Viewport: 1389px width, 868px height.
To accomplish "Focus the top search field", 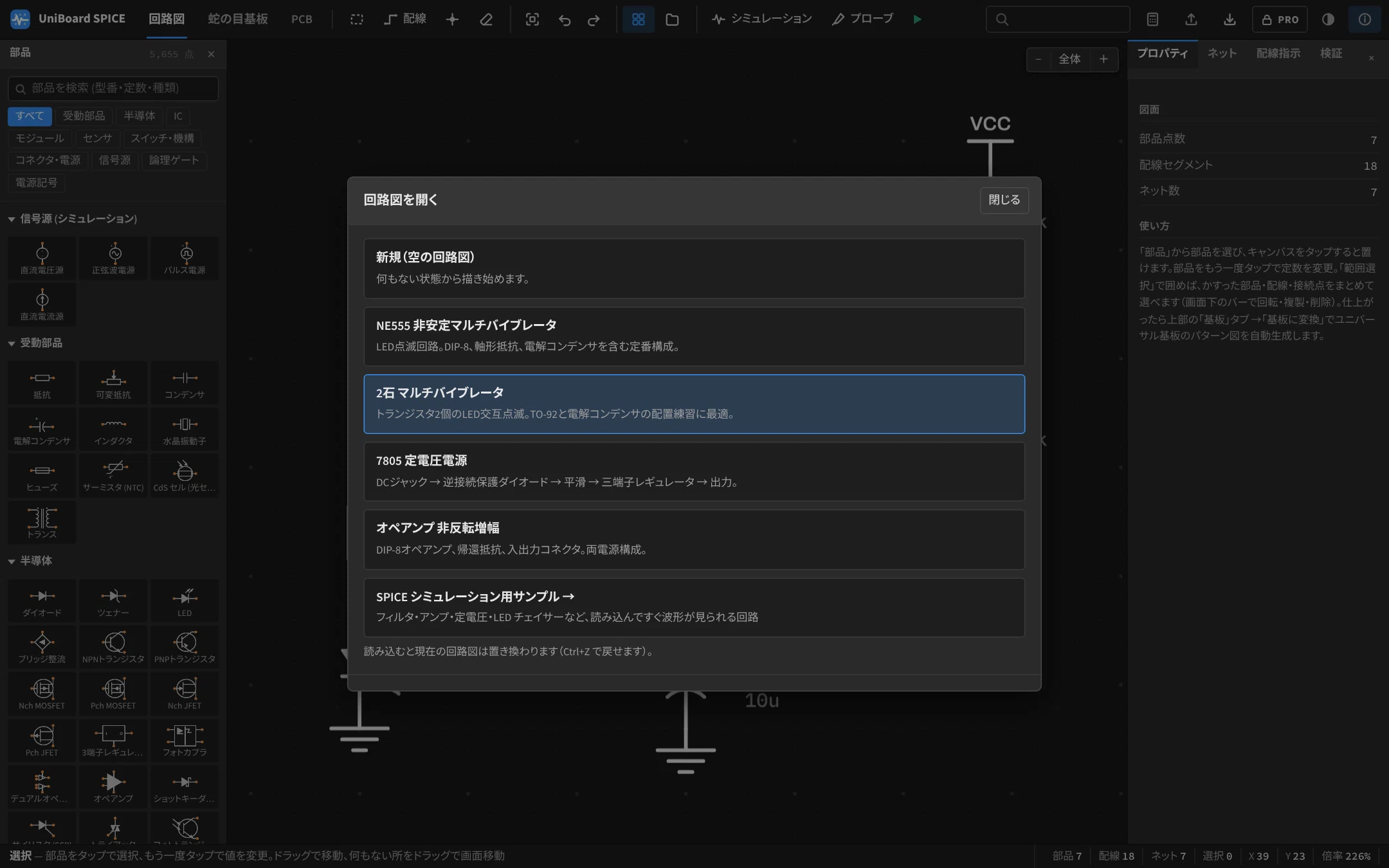I will point(1058,19).
